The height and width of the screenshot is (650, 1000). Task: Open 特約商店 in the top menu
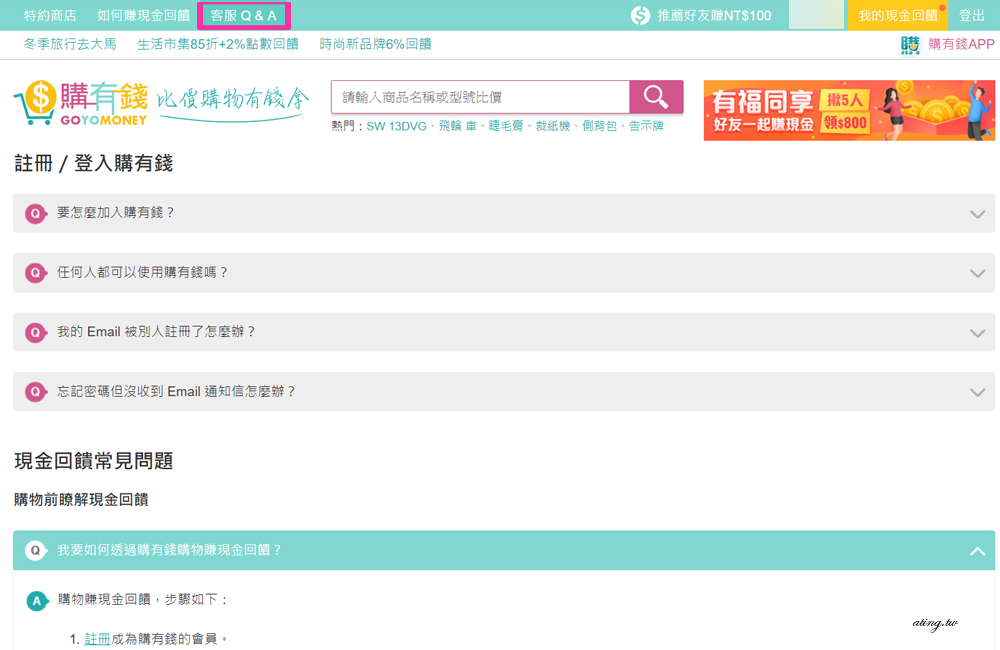coord(50,16)
